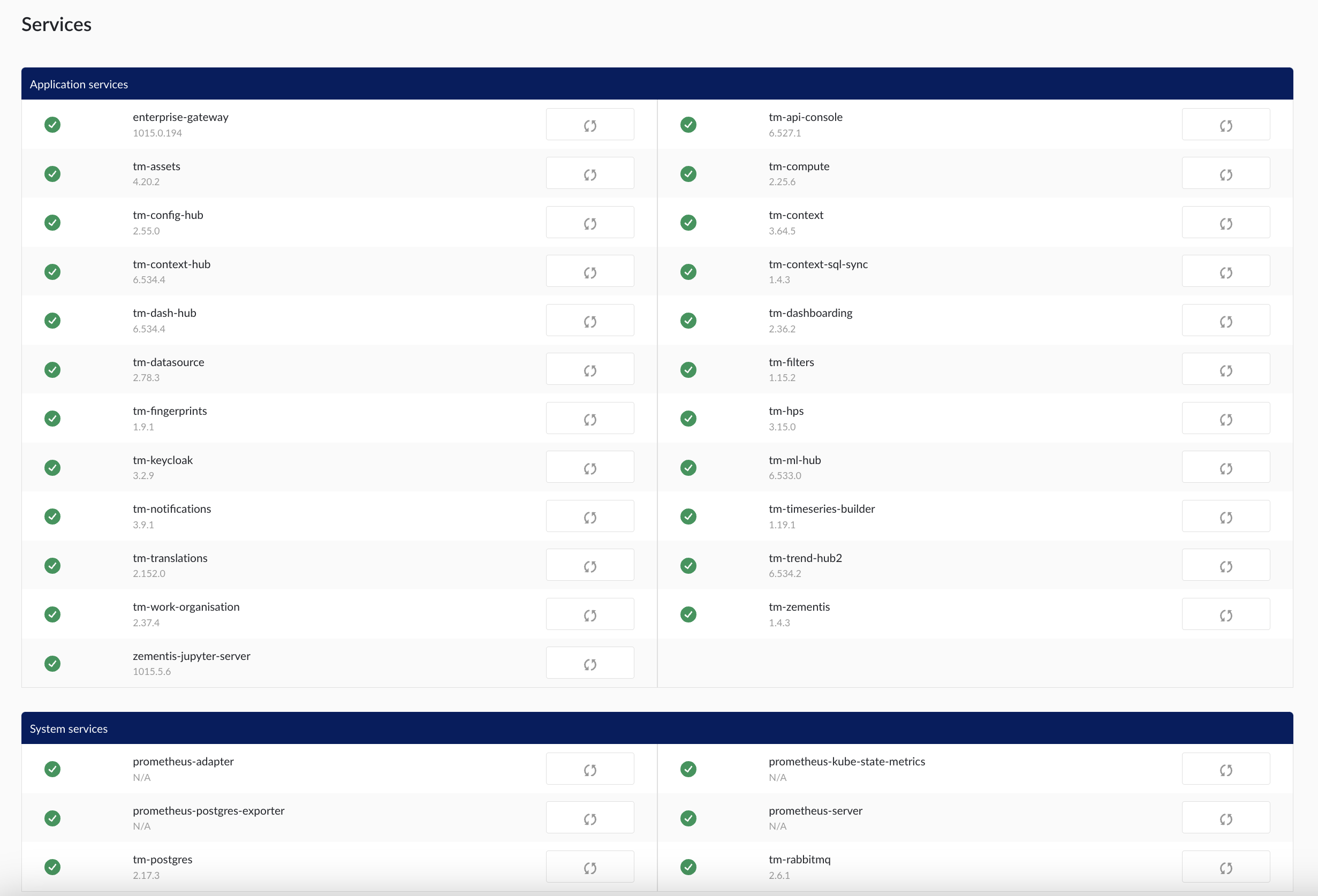Click the tm-context-sql-sync service name
Viewport: 1318px width, 896px height.
818,264
